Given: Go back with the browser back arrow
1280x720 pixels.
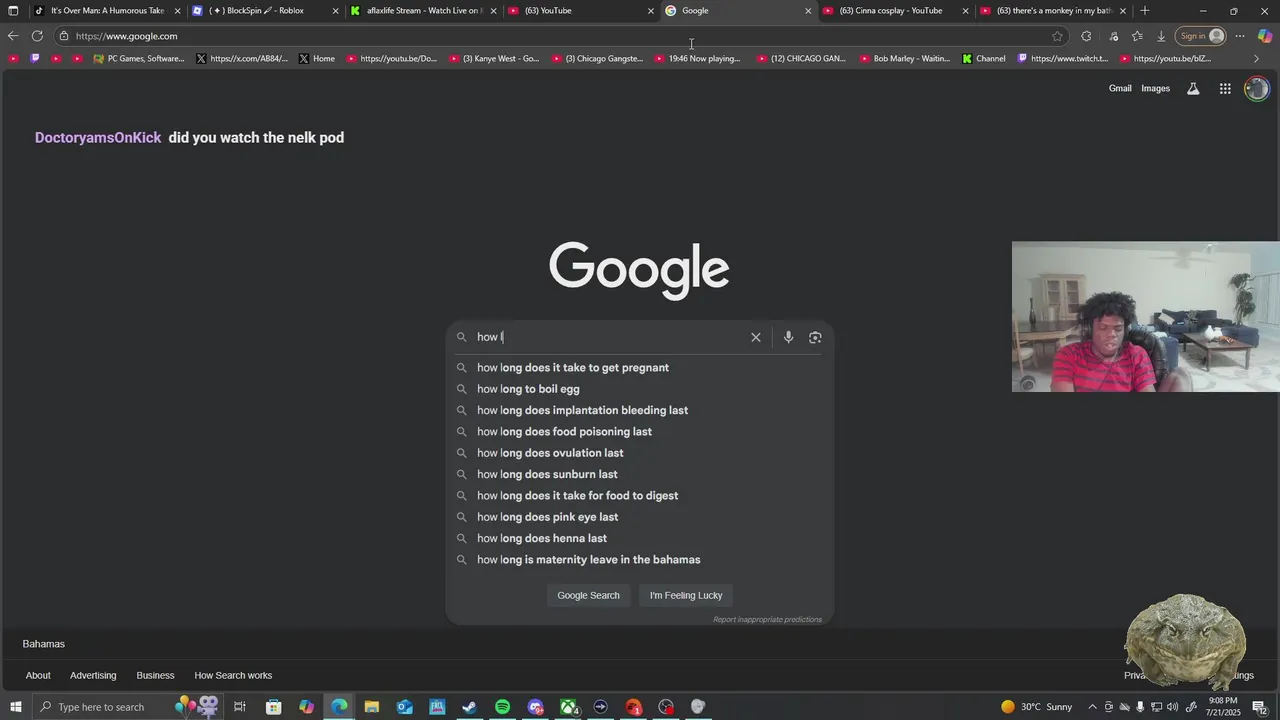Looking at the screenshot, I should click(13, 36).
